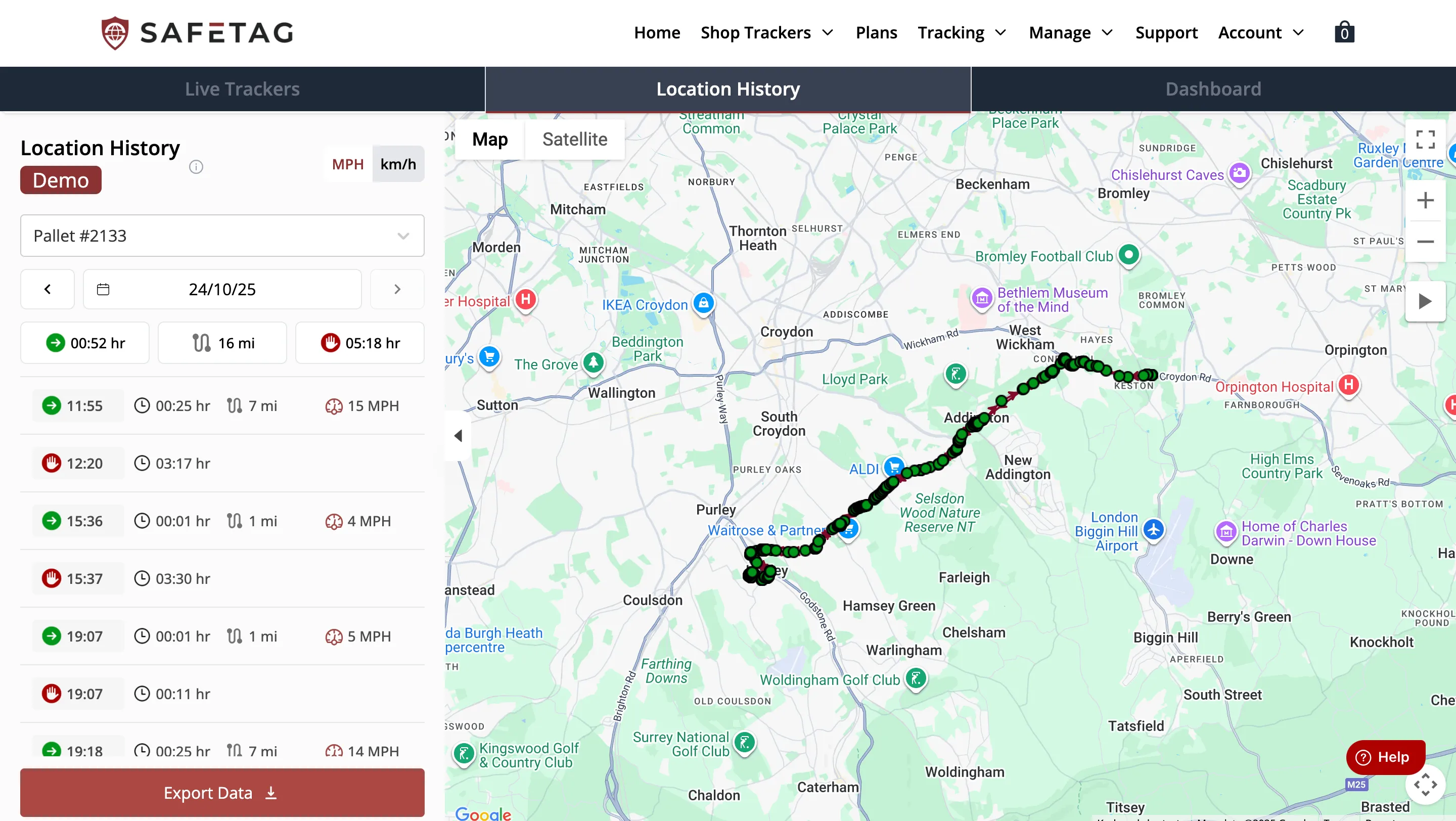The height and width of the screenshot is (821, 1456).
Task: Click the Export Data button
Action: 222,792
